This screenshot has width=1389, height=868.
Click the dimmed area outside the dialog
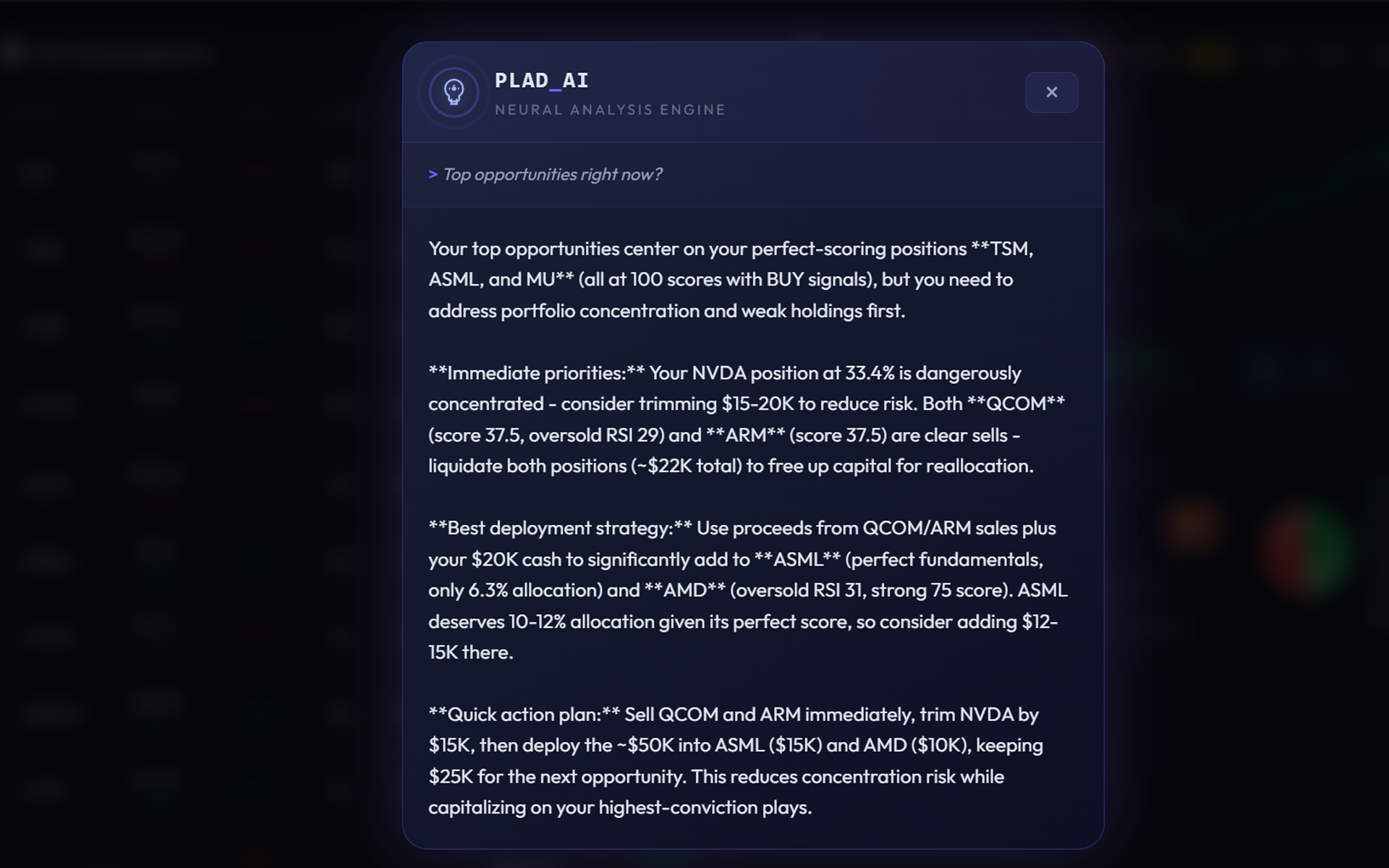point(181,434)
